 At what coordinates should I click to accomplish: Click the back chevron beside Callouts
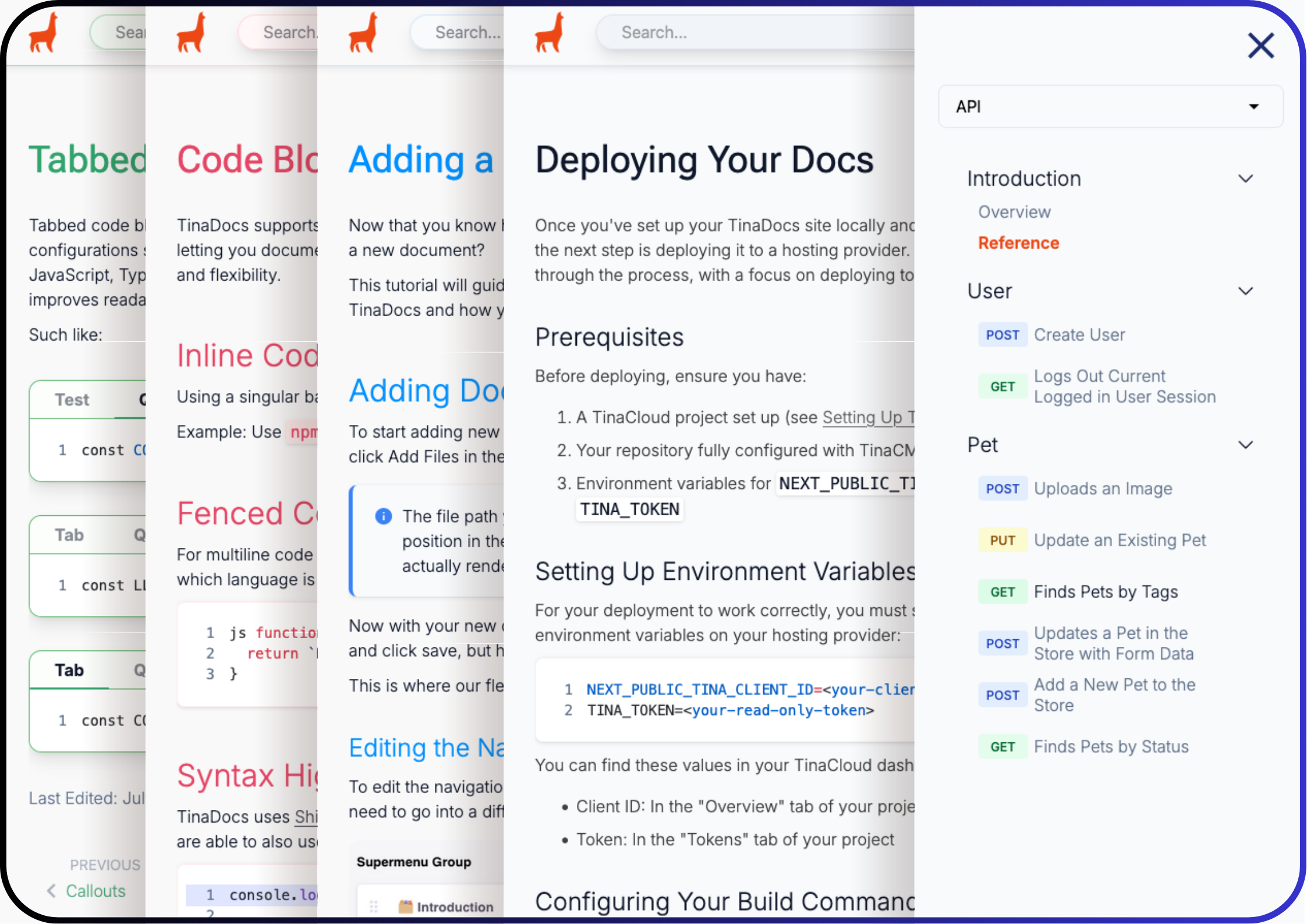click(x=51, y=891)
